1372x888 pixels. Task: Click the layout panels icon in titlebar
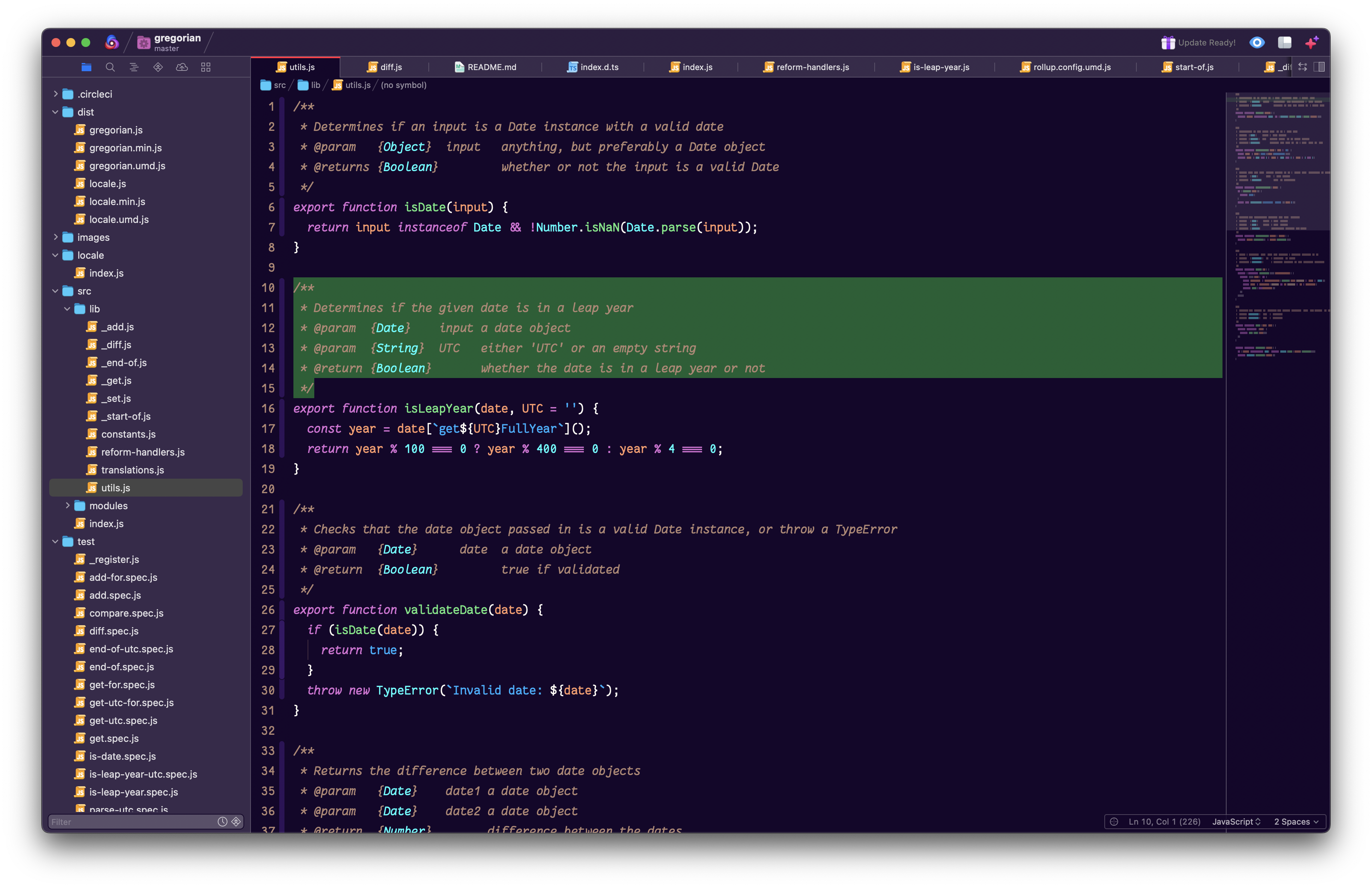coord(1284,42)
